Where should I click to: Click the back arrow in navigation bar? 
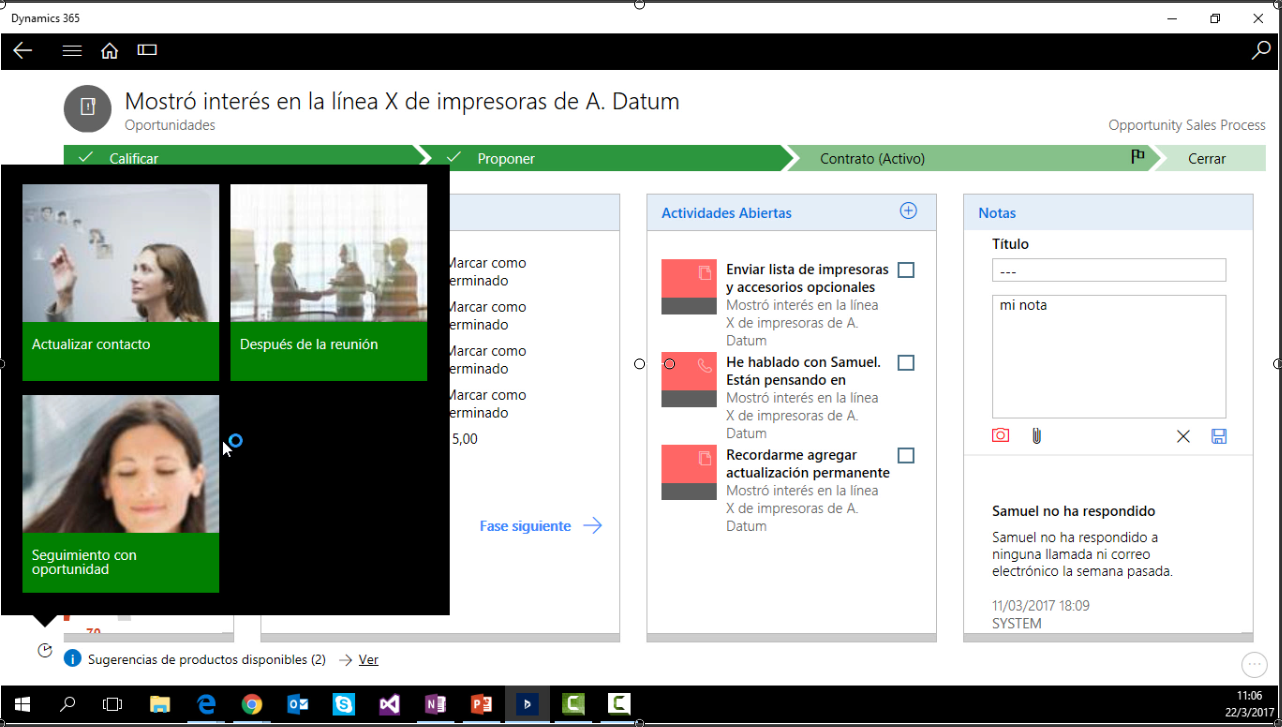22,50
